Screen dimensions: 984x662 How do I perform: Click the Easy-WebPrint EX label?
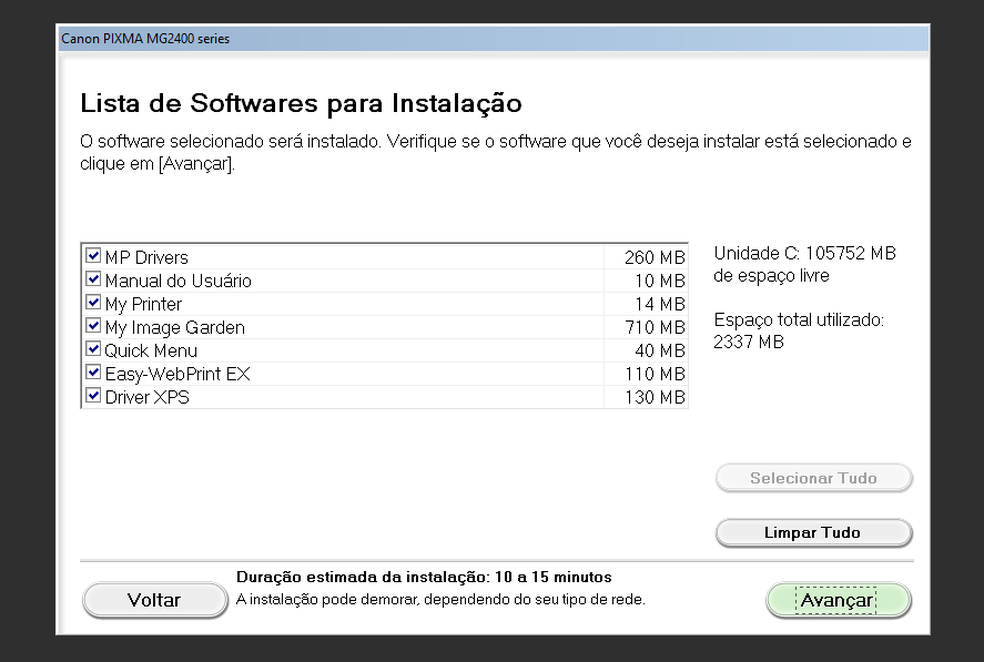(x=178, y=374)
